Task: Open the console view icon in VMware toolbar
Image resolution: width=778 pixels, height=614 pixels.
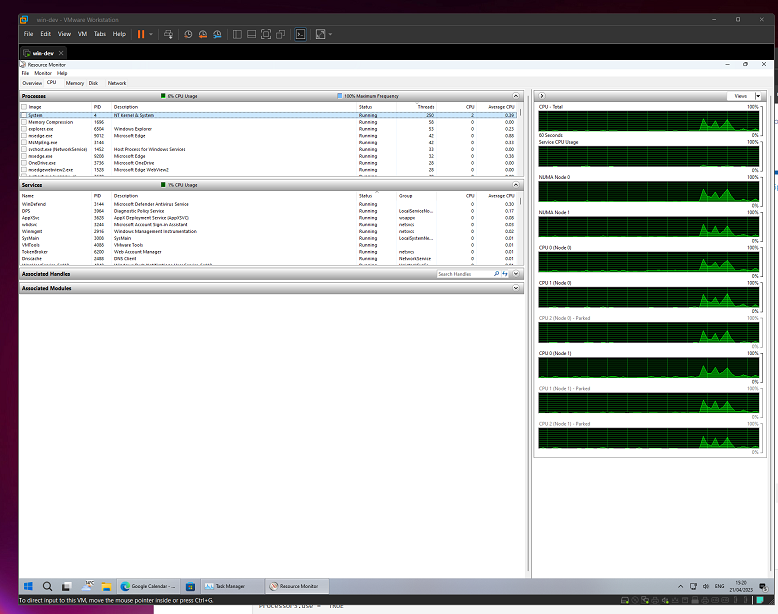Action: point(301,34)
